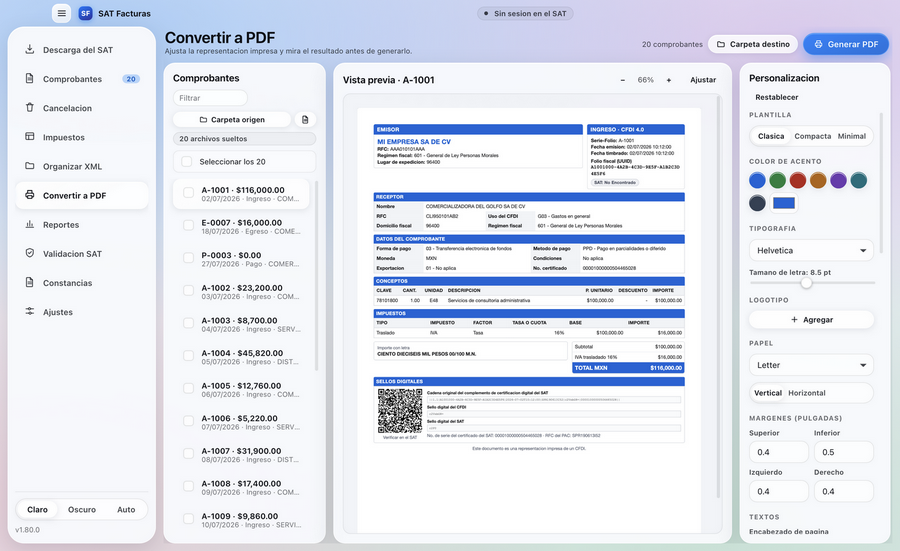Image resolution: width=900 pixels, height=551 pixels.
Task: Click the Agregar logotipo button
Action: pos(811,320)
